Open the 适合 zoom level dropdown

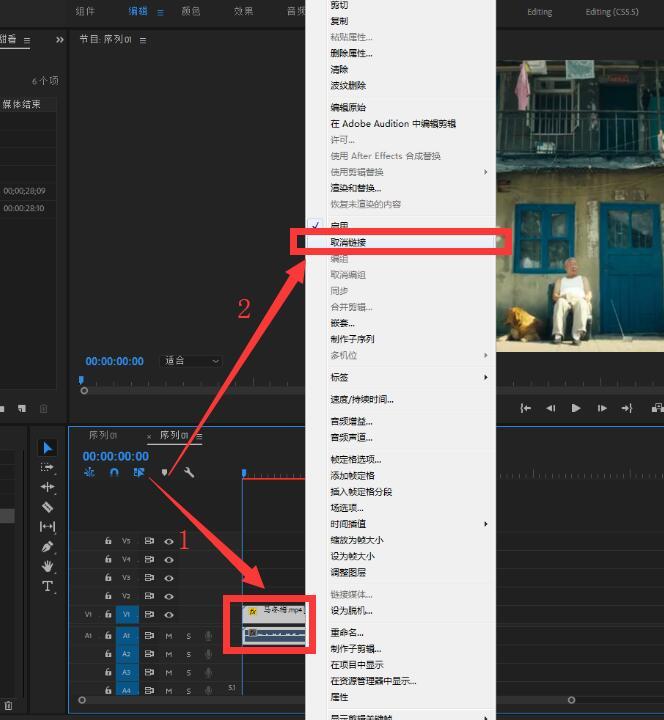191,361
